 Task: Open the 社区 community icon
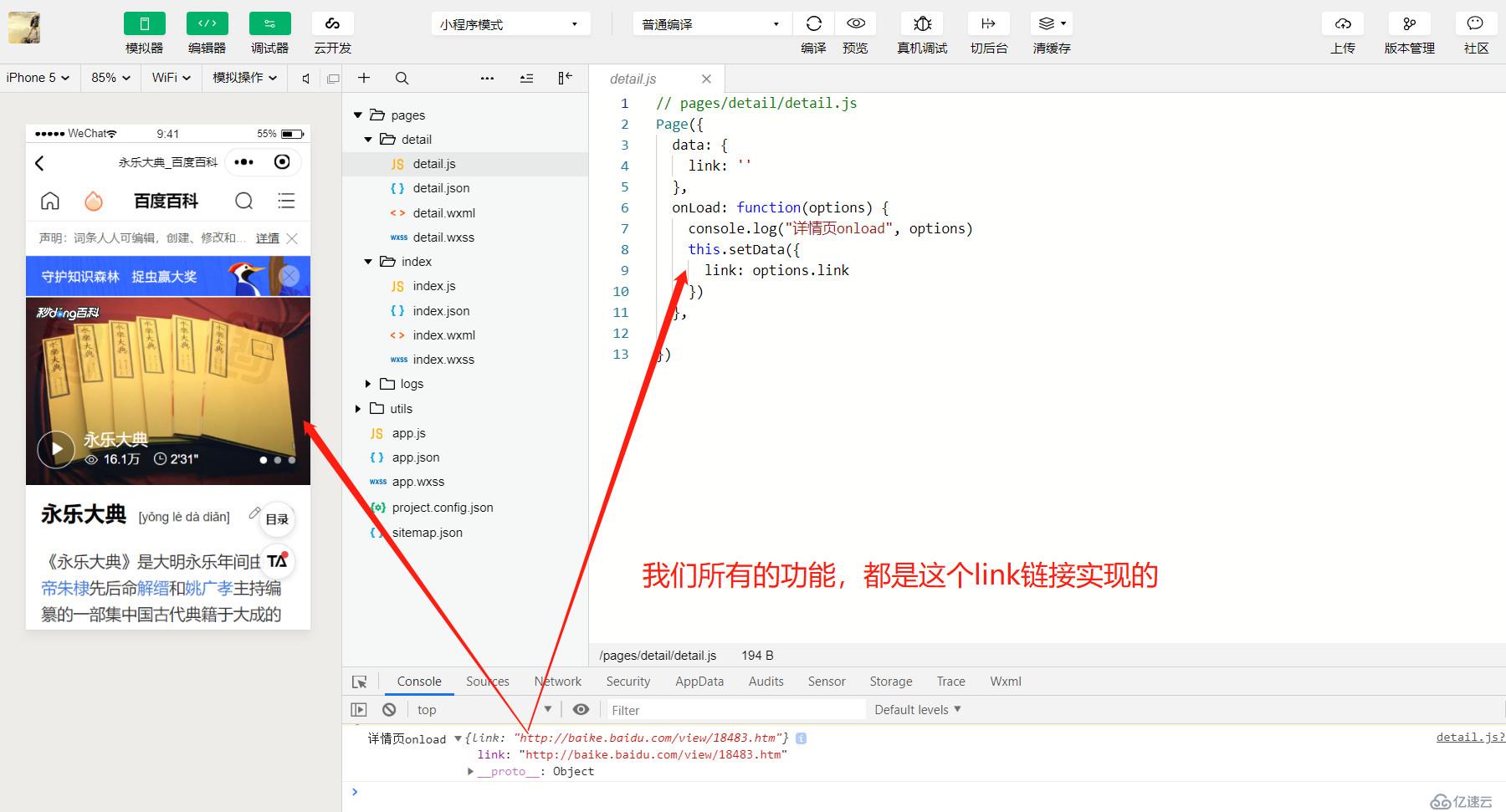coord(1476,23)
